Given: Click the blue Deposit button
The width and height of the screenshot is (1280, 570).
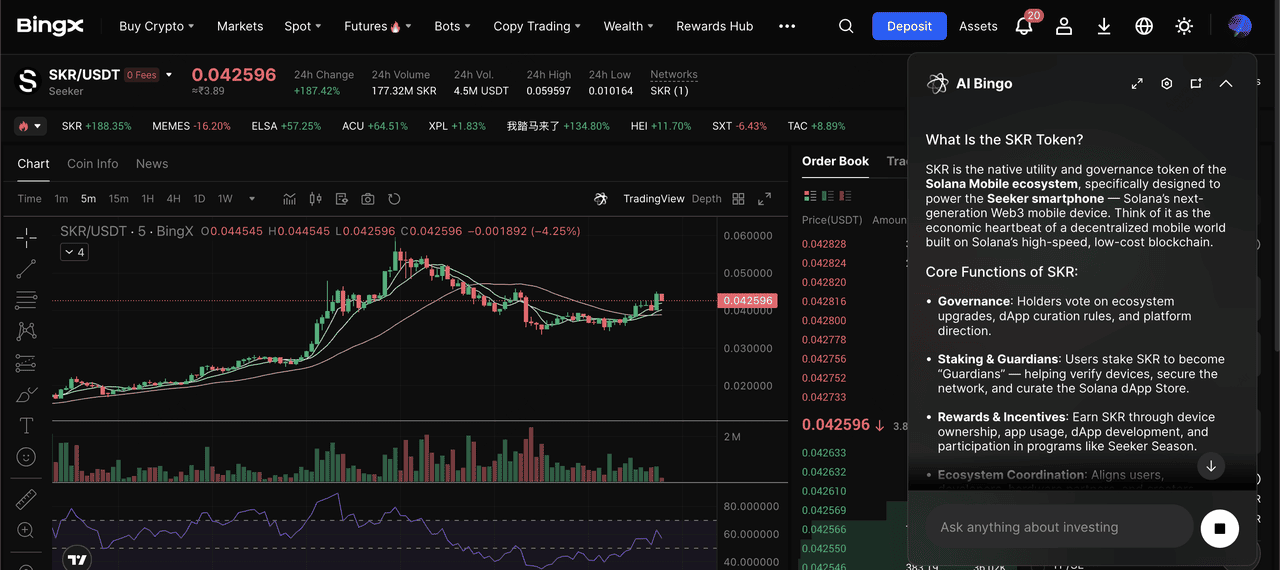Looking at the screenshot, I should [908, 27].
